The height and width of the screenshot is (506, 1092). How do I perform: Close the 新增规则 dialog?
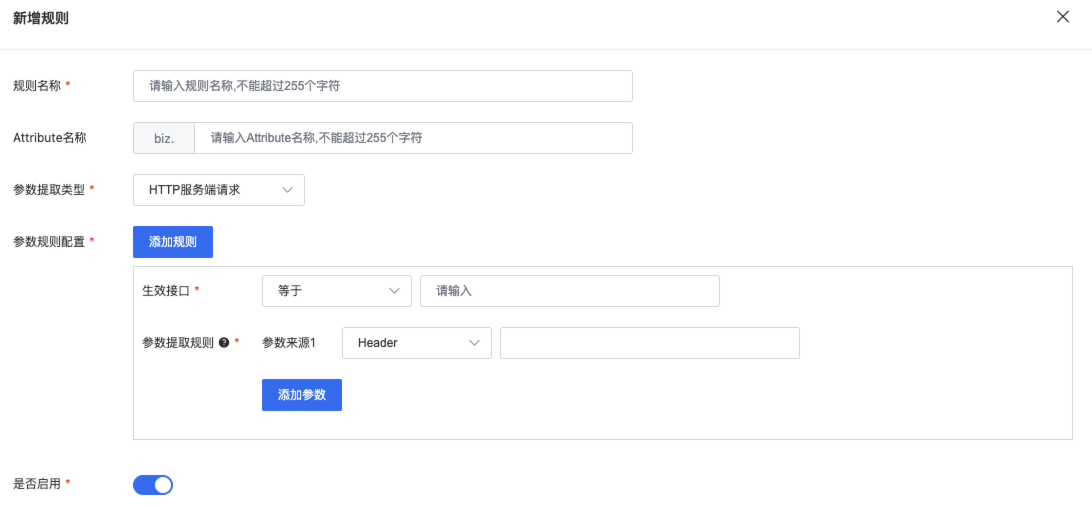(x=1063, y=17)
